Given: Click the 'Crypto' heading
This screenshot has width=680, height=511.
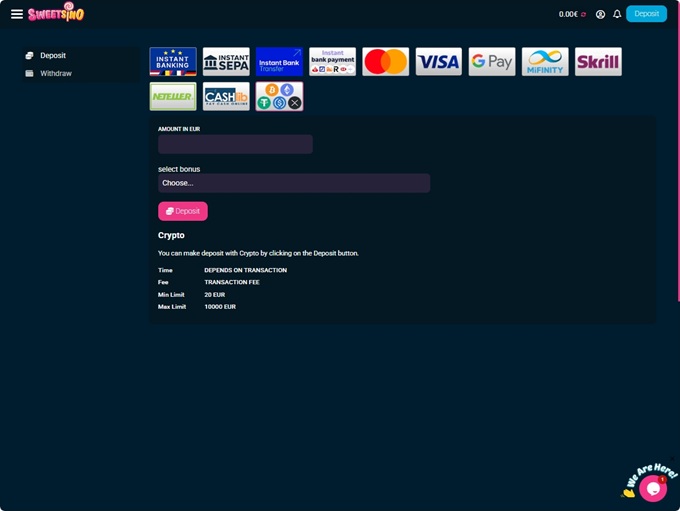Looking at the screenshot, I should [x=171, y=235].
